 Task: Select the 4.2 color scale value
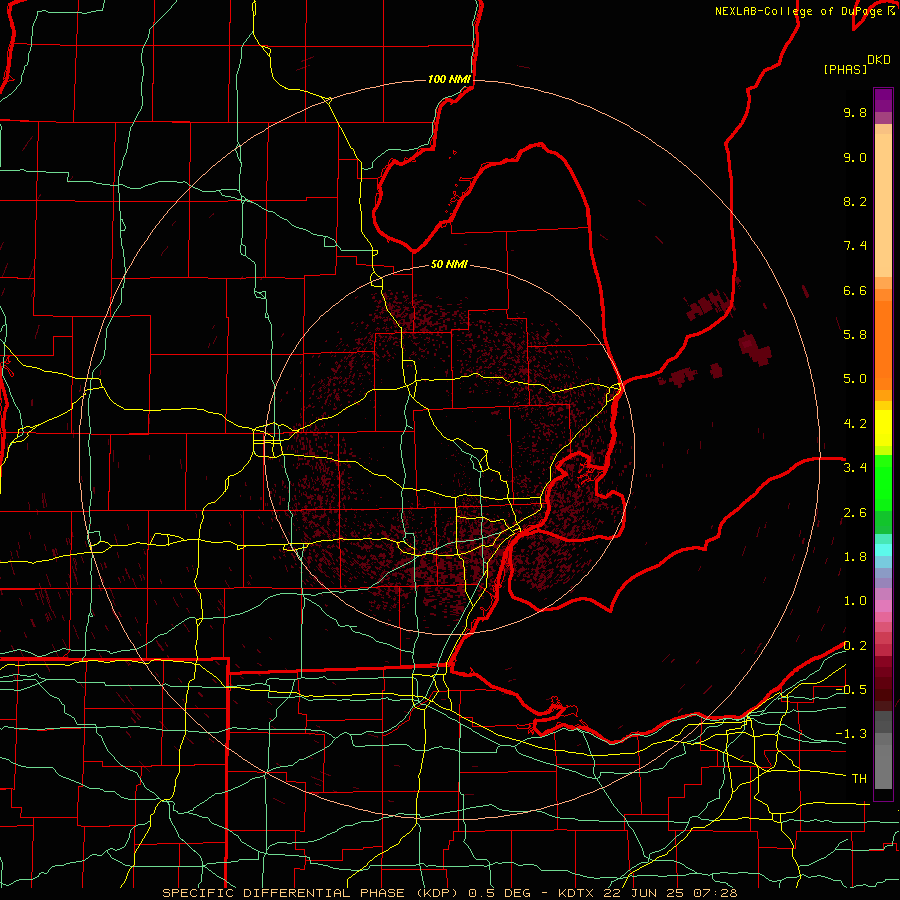tap(855, 424)
